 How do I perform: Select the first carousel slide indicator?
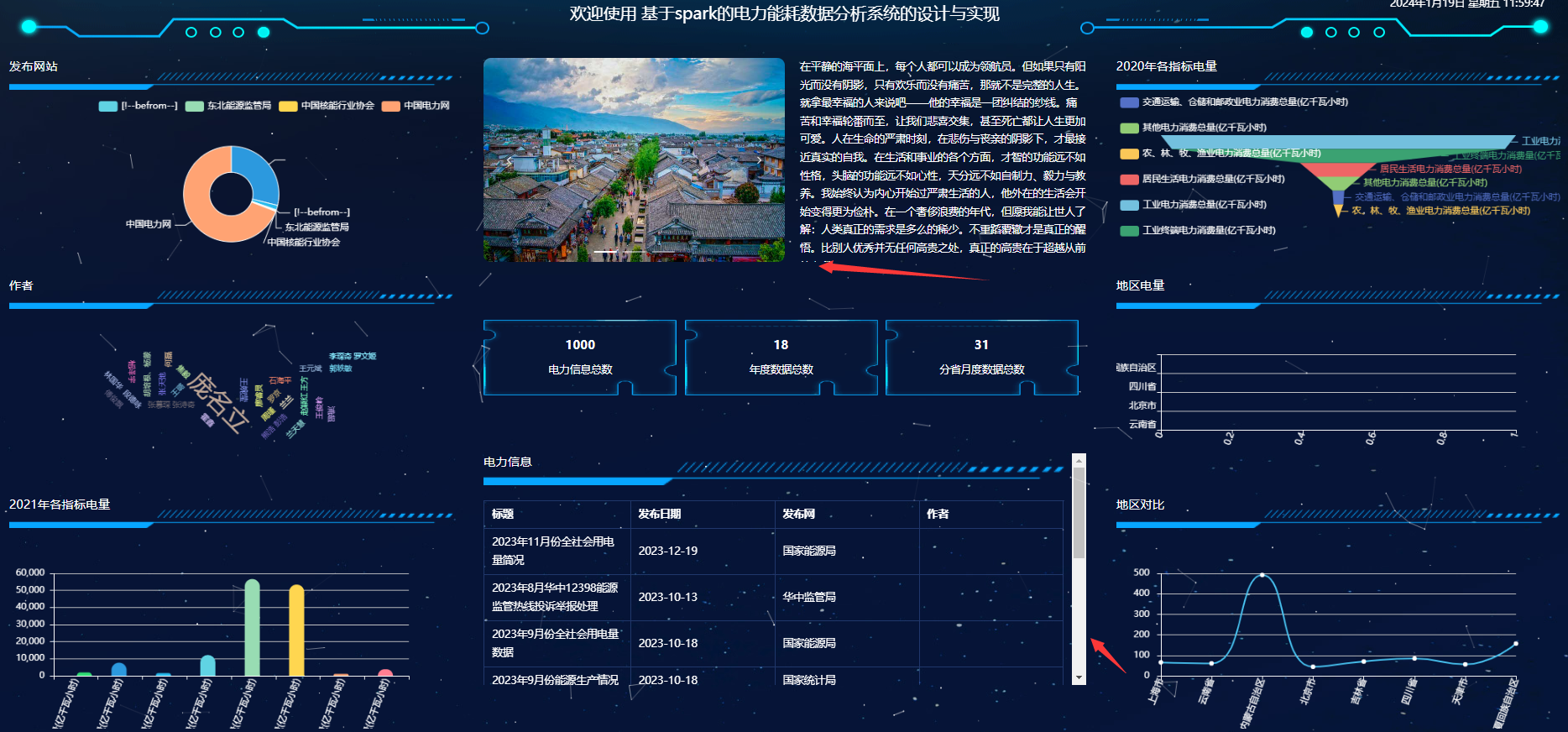point(605,252)
